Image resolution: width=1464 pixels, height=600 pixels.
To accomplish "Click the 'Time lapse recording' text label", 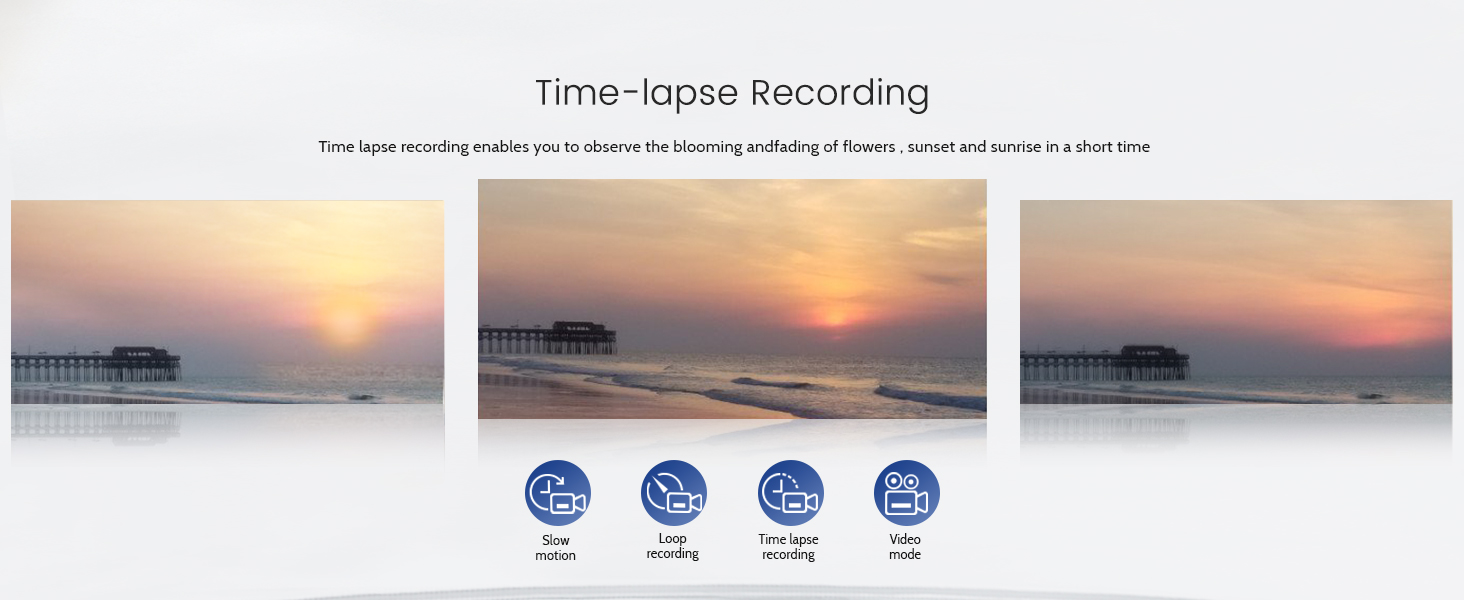I will pos(788,547).
